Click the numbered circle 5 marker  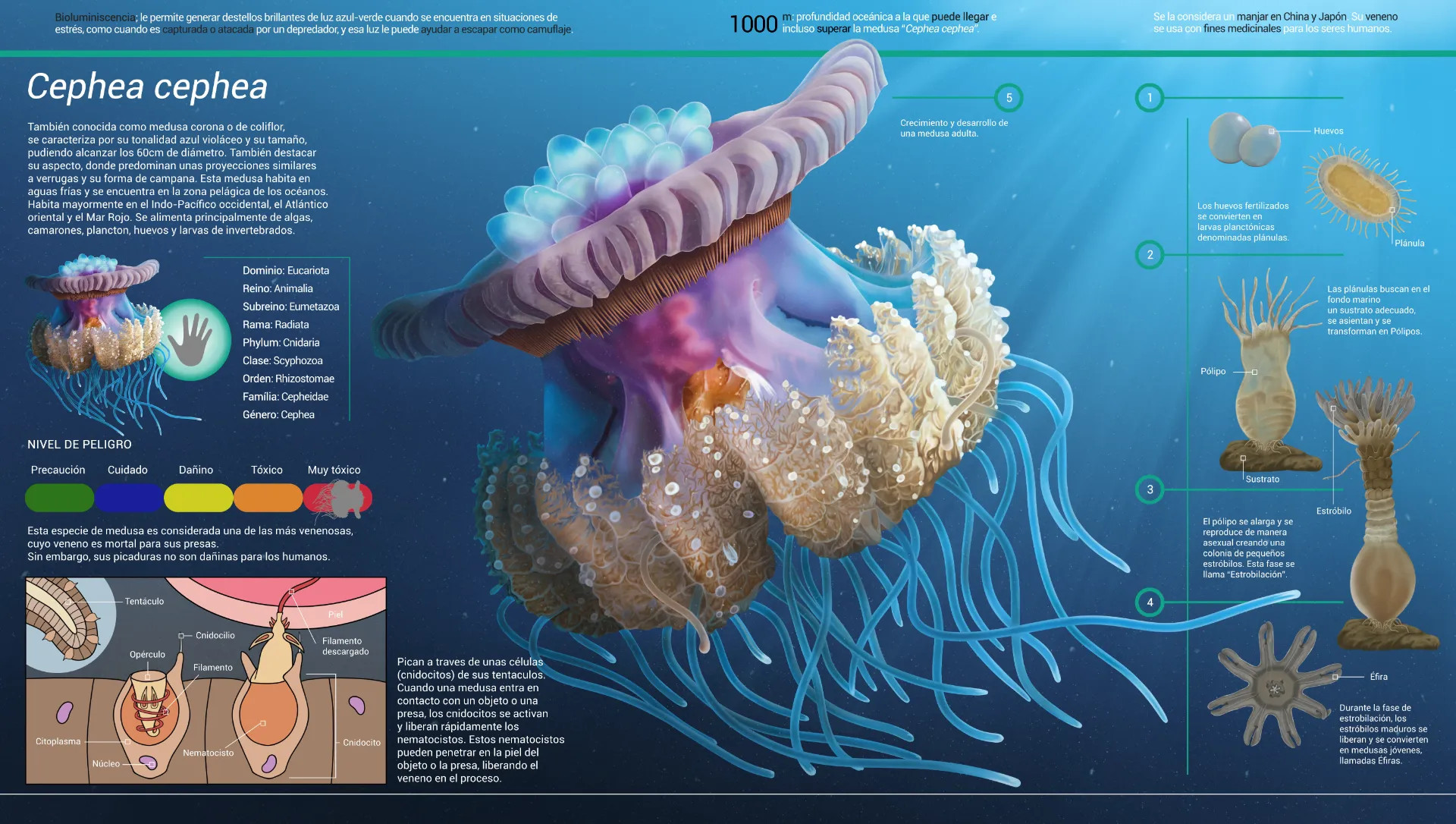[1009, 98]
